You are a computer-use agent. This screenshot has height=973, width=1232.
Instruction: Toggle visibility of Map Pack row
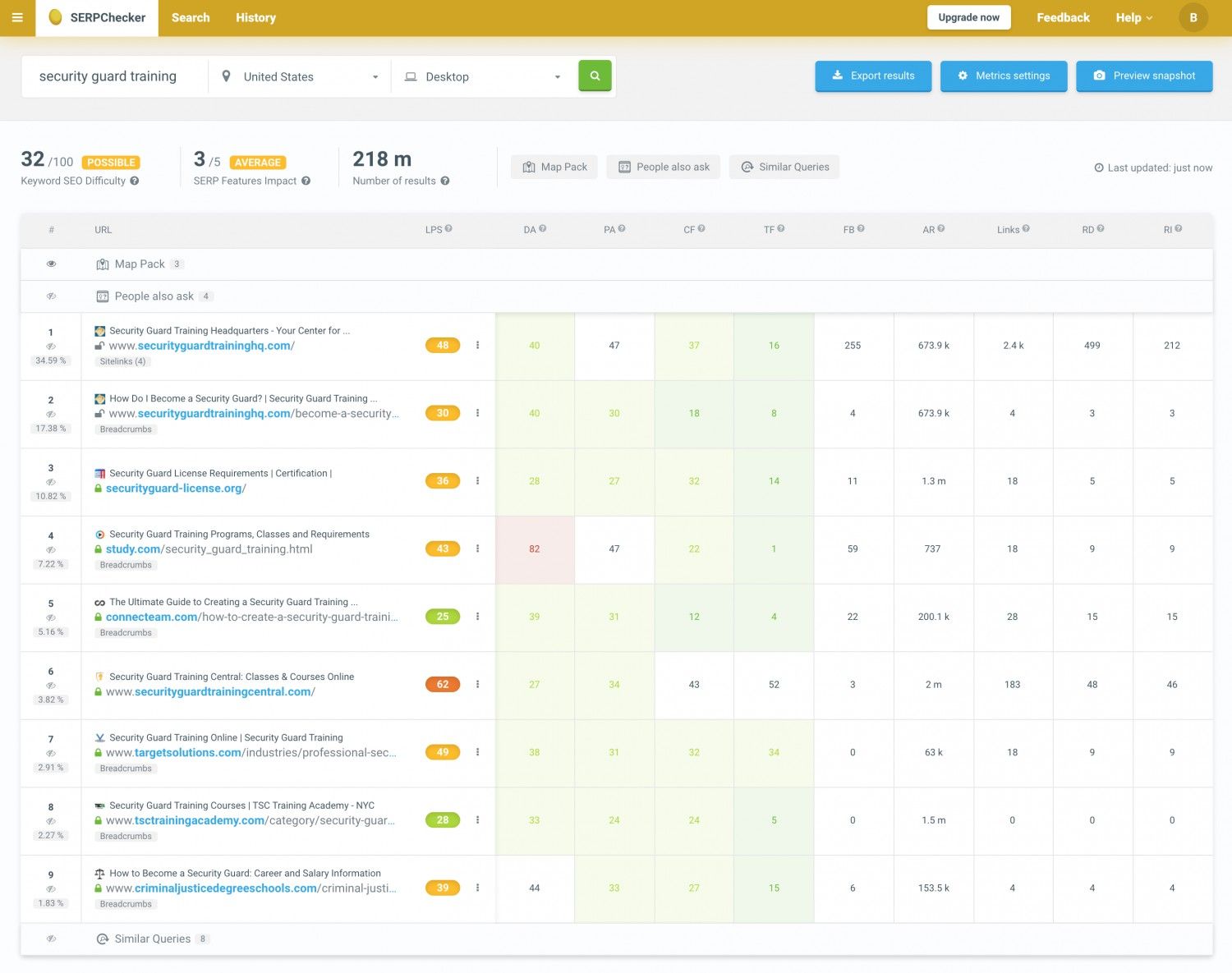[51, 264]
